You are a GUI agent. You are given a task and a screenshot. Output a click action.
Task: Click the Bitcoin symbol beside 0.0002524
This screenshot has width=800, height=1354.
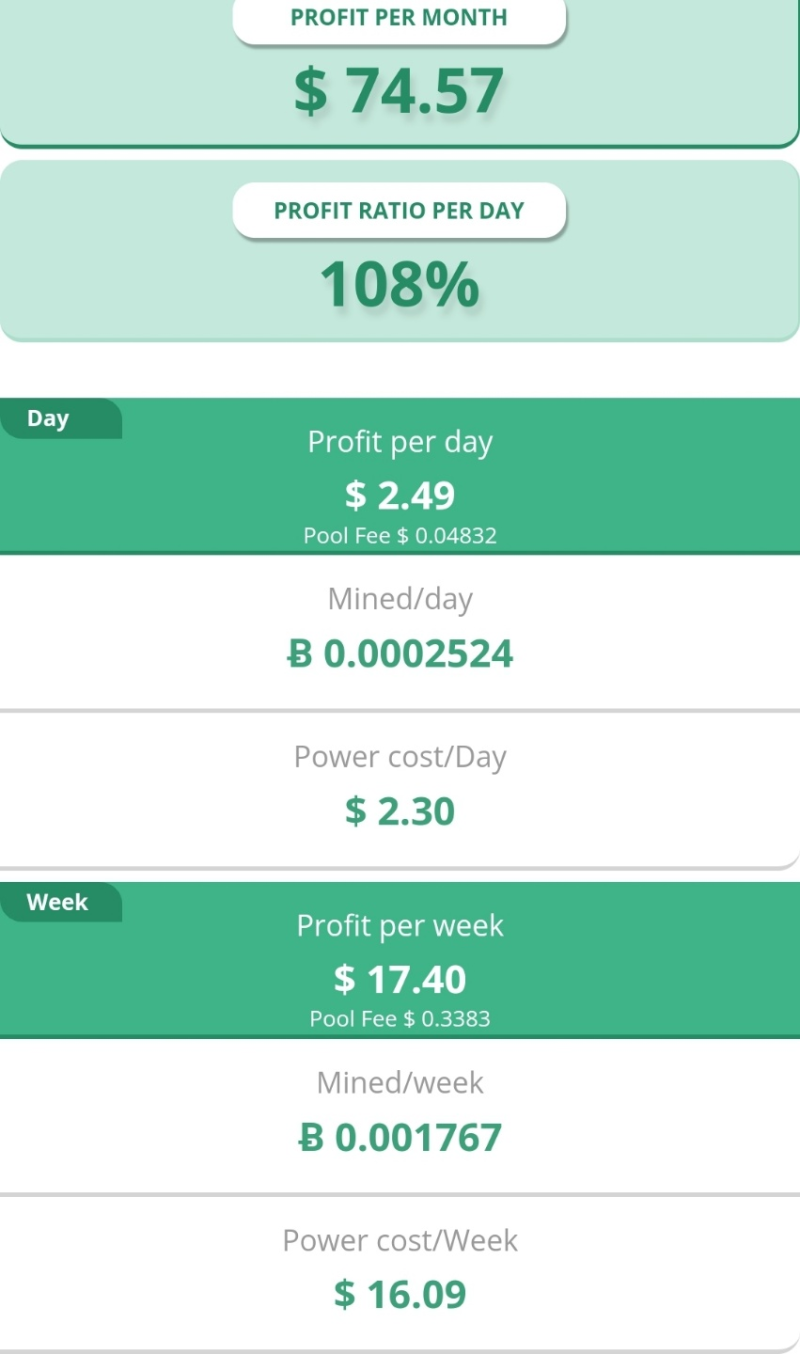(x=300, y=654)
